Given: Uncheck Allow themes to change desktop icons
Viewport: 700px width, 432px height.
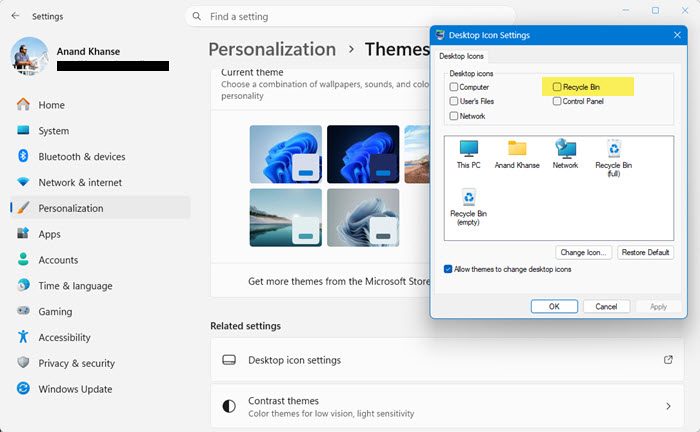Looking at the screenshot, I should point(448,269).
